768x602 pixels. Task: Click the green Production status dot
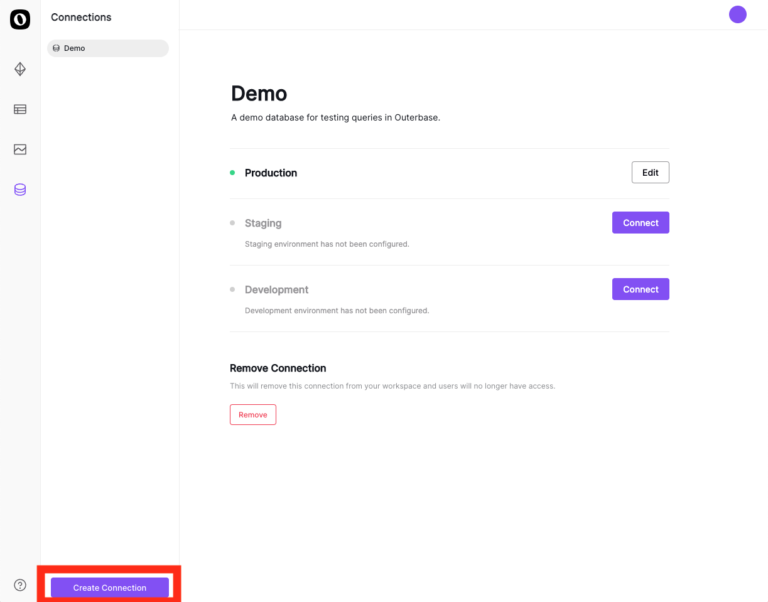232,173
